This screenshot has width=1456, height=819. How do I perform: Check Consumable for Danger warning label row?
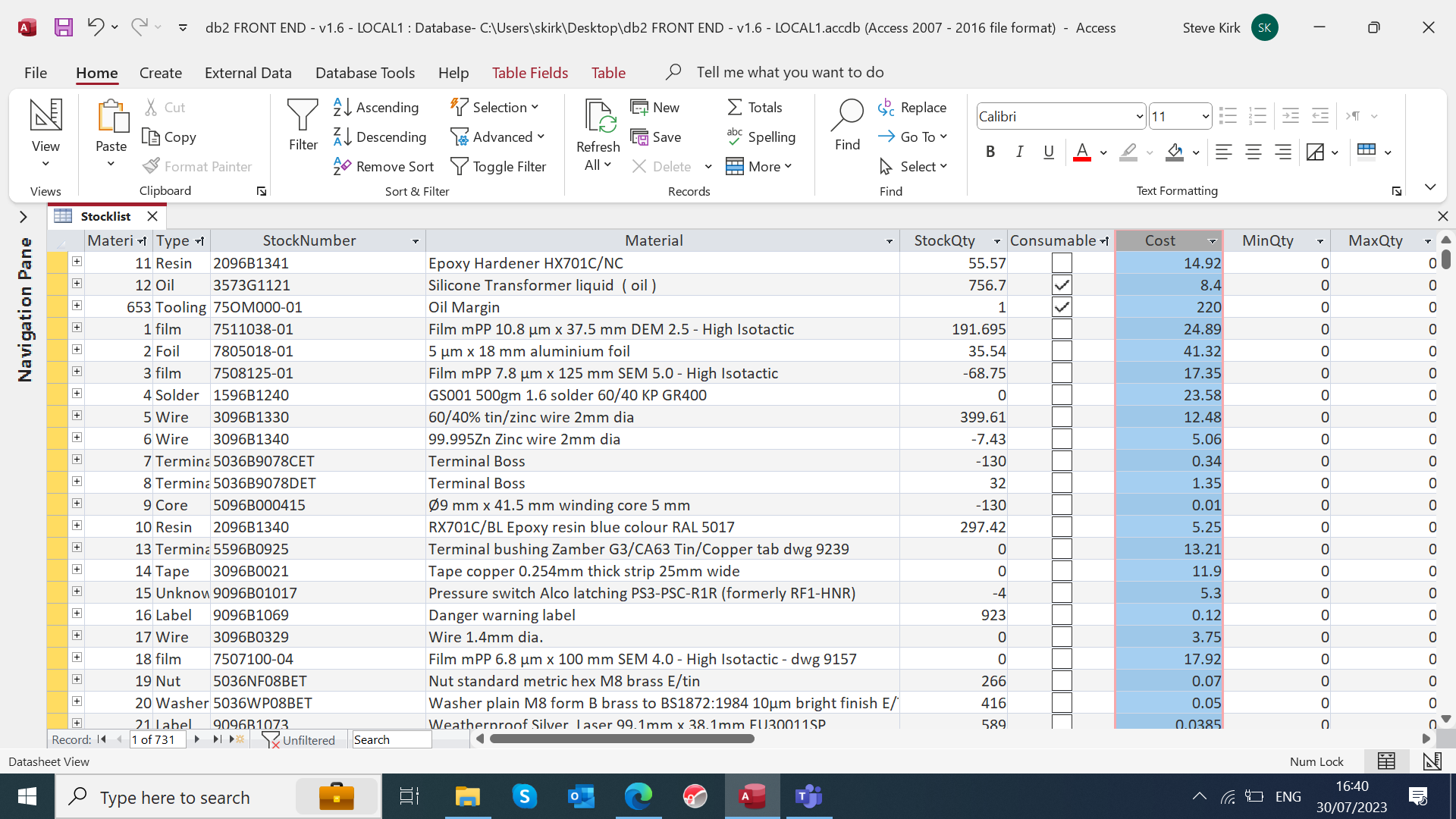[1062, 615]
